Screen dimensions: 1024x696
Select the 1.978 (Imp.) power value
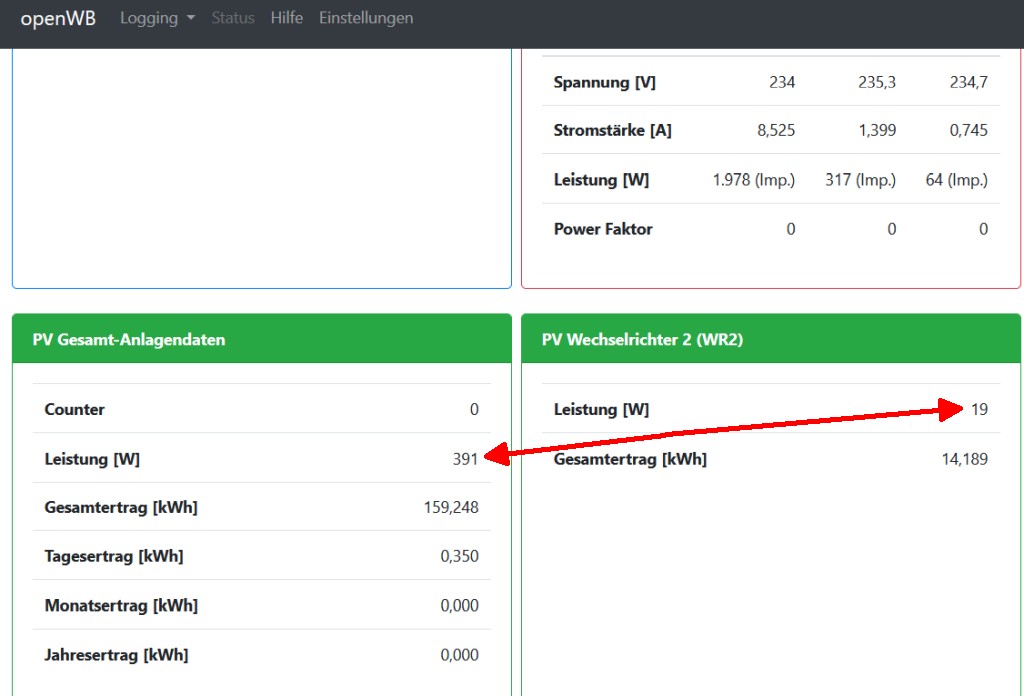click(x=754, y=180)
